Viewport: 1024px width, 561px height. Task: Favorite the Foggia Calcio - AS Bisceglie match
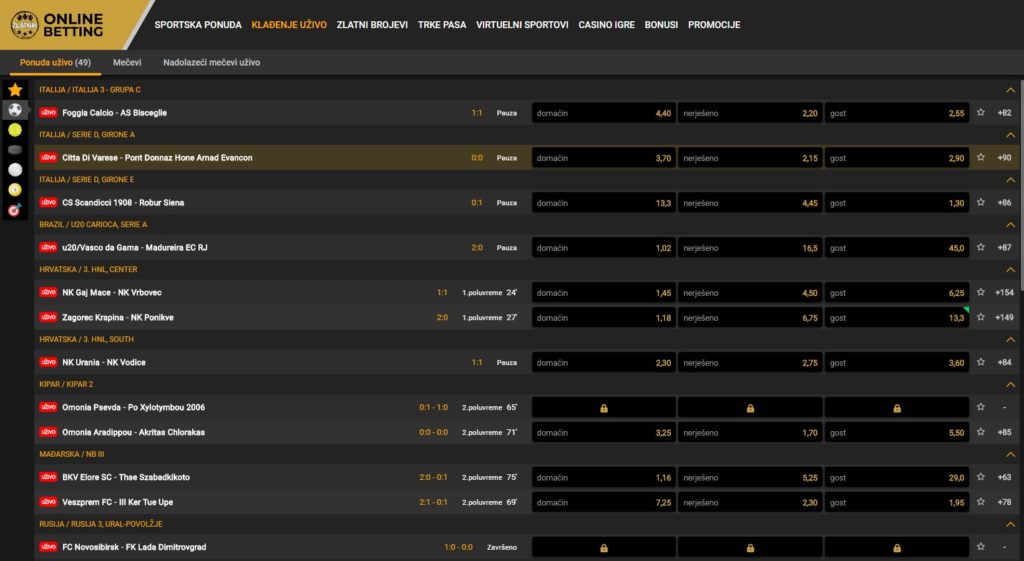click(x=981, y=113)
